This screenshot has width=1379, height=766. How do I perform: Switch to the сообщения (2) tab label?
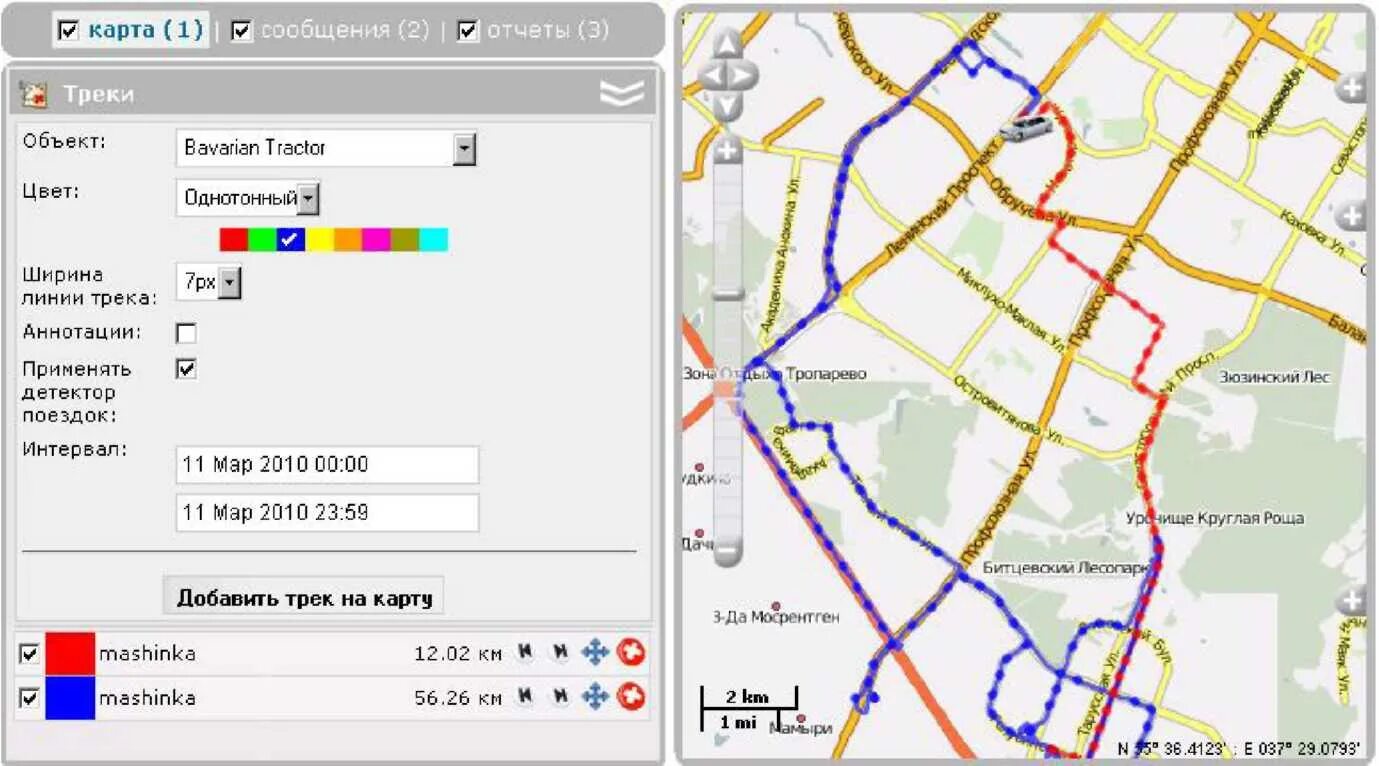click(344, 30)
